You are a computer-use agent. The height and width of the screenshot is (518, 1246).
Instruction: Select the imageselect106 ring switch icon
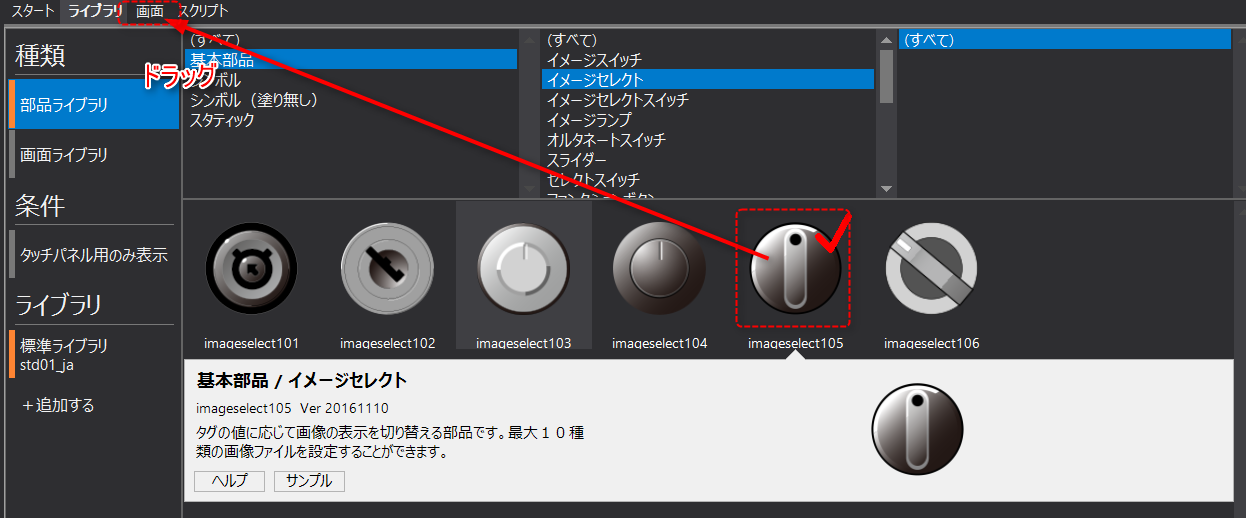click(x=931, y=267)
